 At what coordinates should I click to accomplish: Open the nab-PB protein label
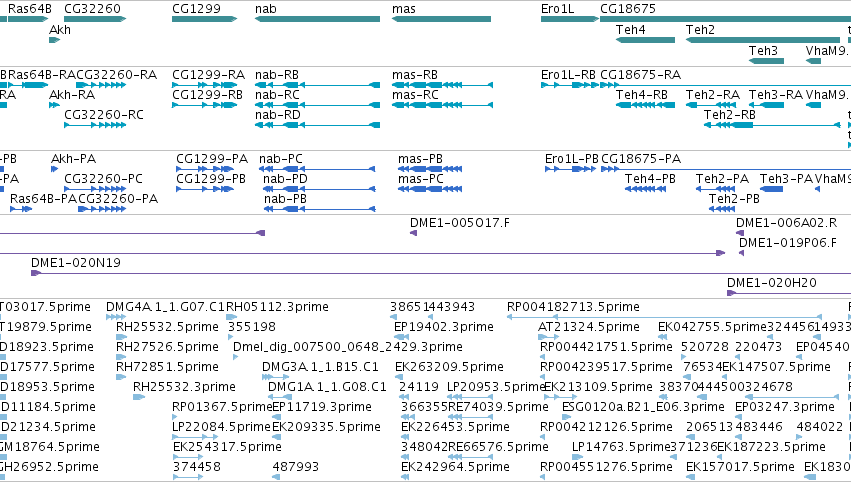coord(285,199)
